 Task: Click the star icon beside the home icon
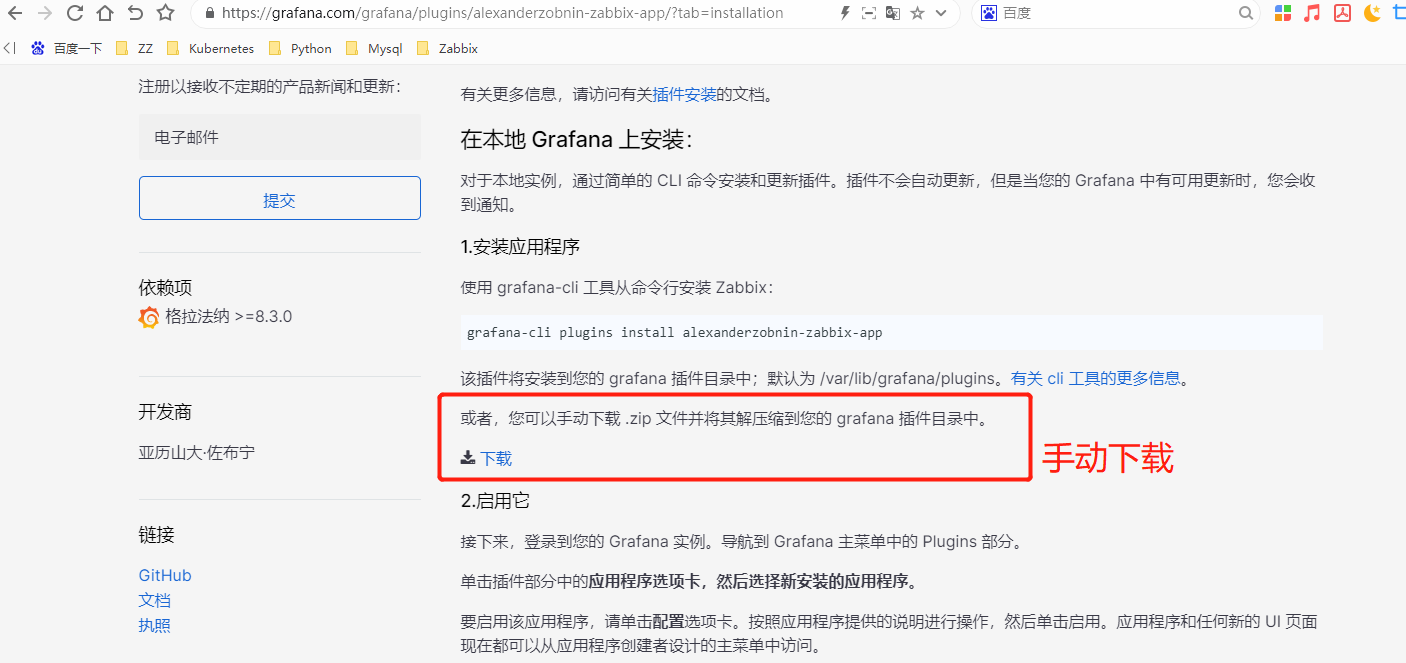click(x=166, y=13)
